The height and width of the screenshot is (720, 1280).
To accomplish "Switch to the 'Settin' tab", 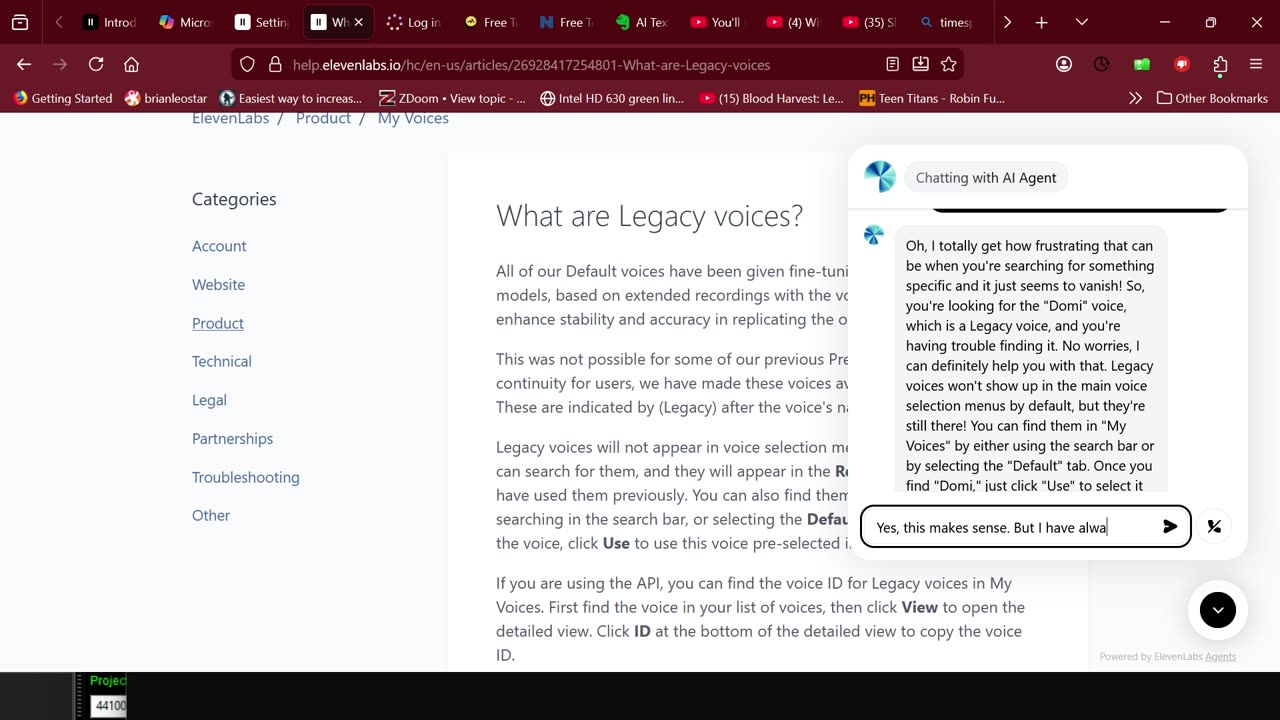I will (262, 22).
